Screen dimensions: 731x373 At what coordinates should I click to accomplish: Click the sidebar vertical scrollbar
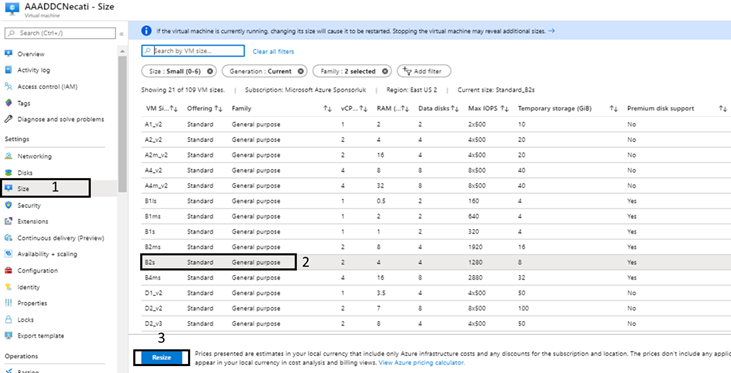122,124
